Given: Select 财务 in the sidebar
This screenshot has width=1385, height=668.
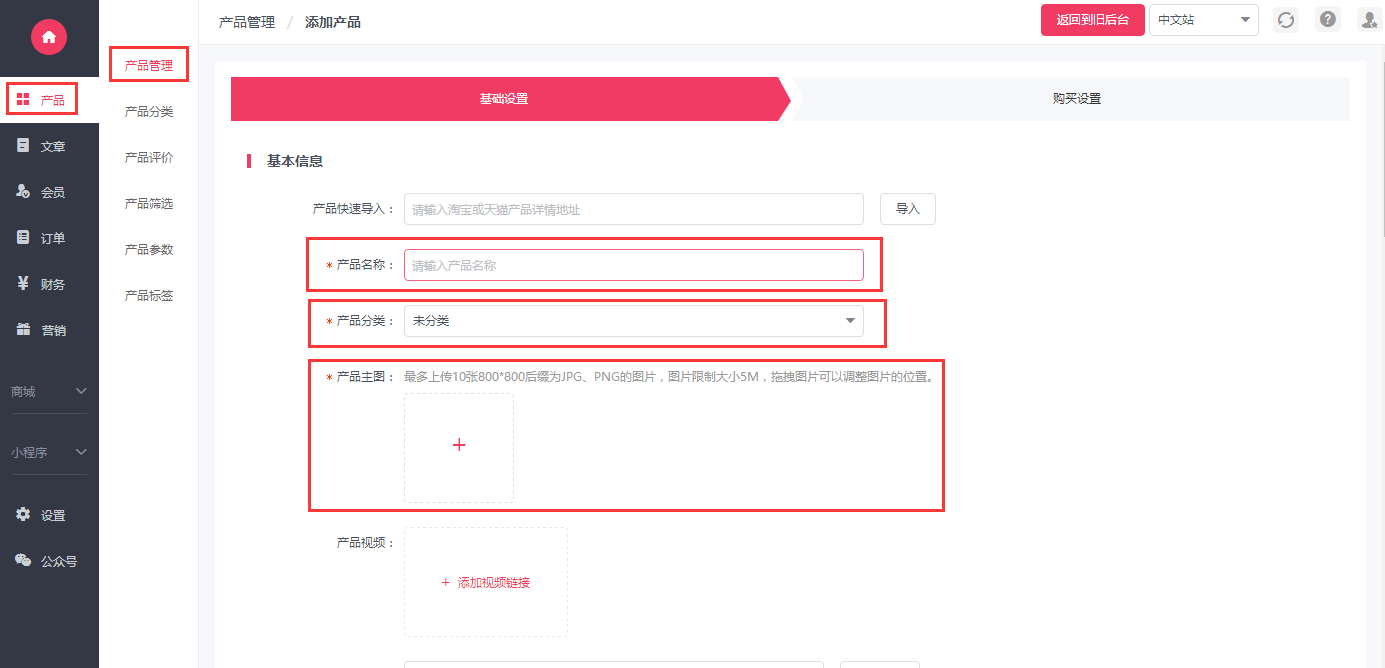Looking at the screenshot, I should [x=42, y=284].
